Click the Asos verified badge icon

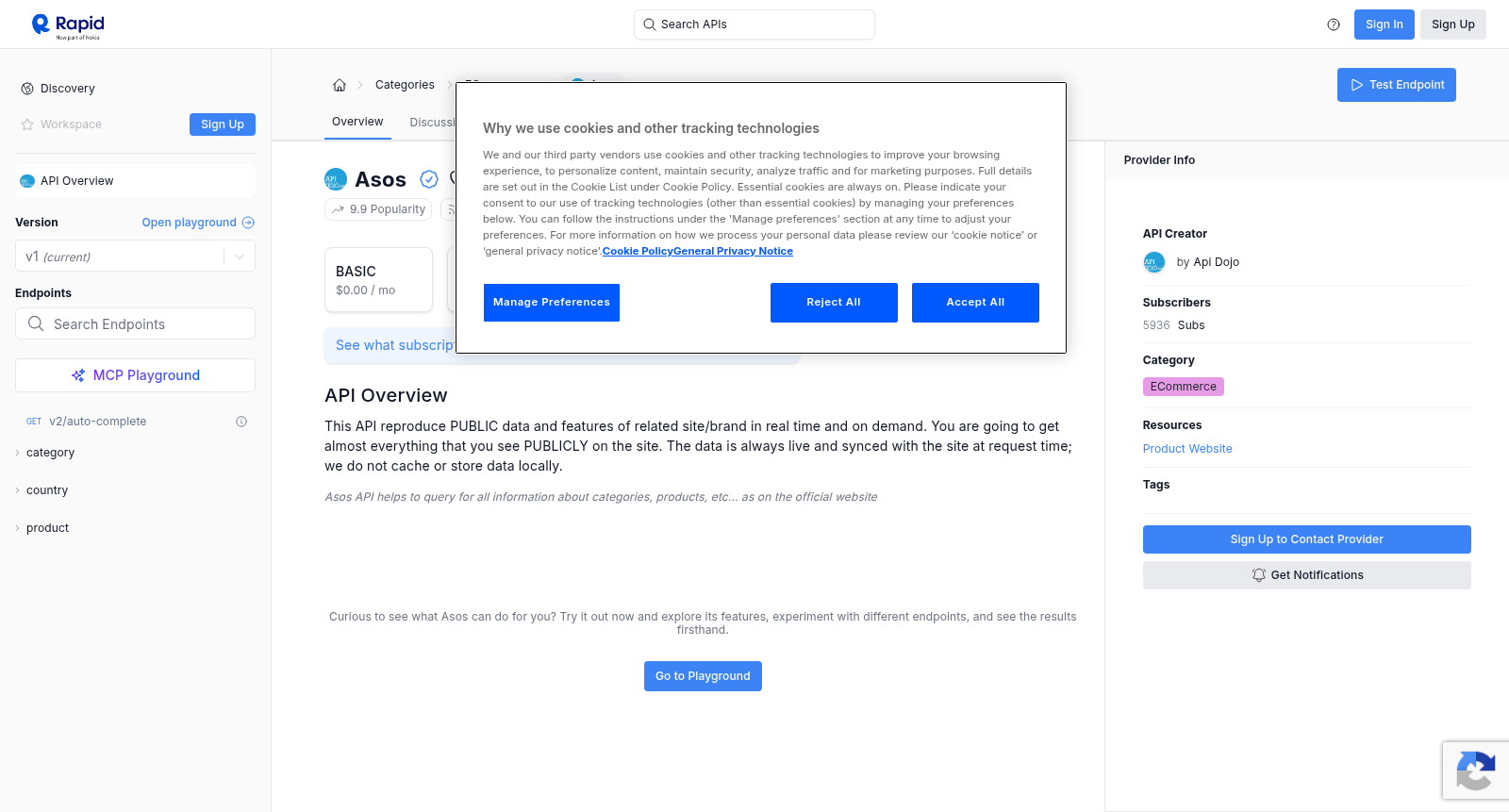(429, 179)
